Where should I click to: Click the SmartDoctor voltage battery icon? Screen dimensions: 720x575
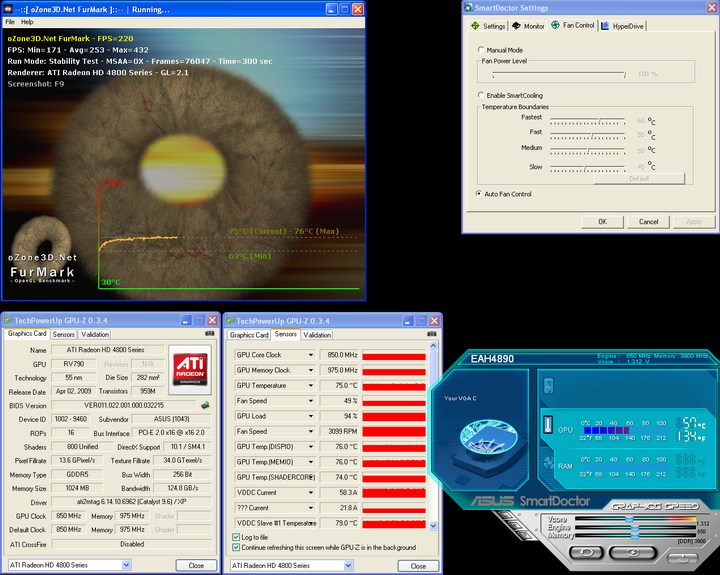point(549,386)
